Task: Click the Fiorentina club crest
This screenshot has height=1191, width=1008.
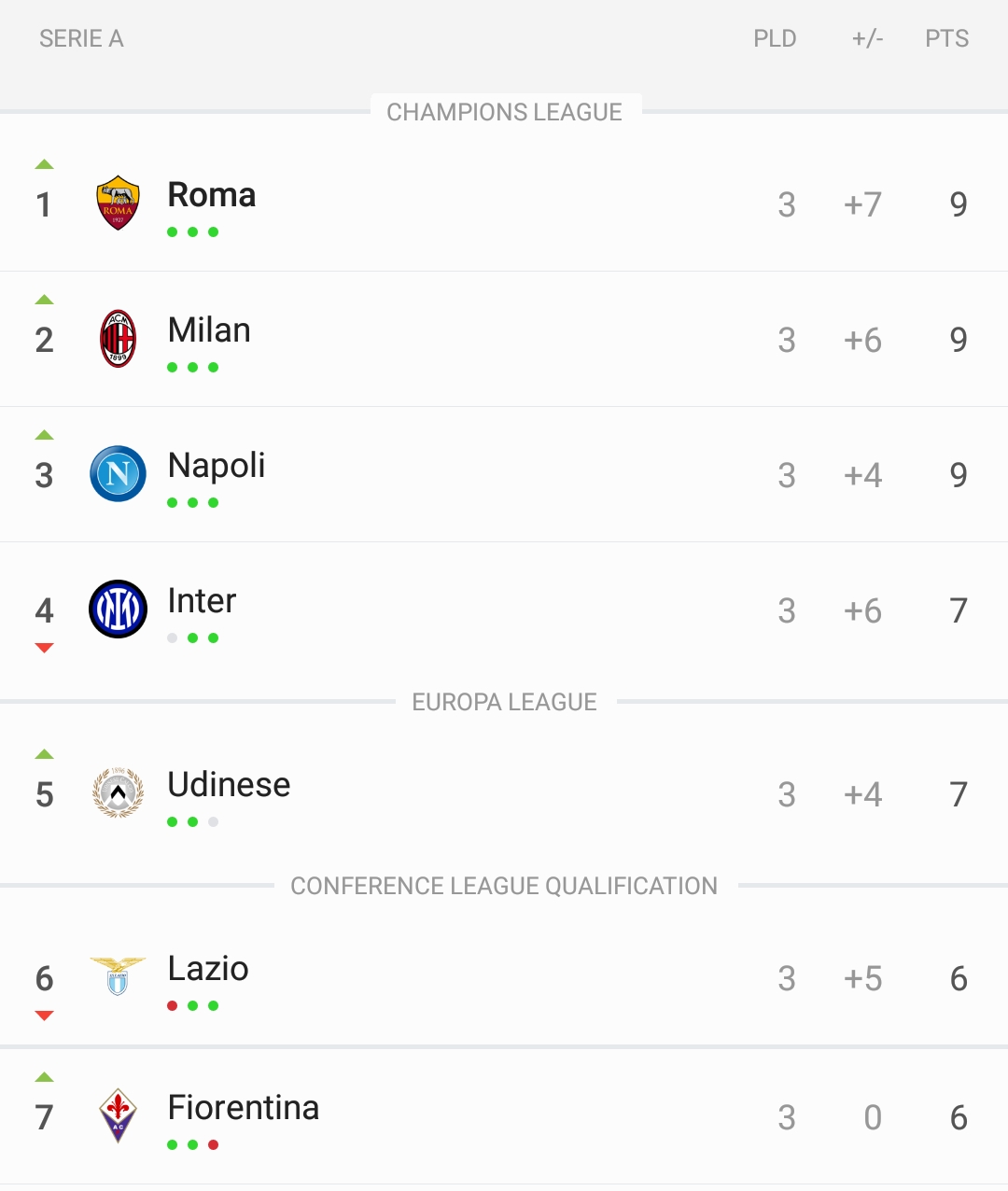Action: (x=118, y=1115)
